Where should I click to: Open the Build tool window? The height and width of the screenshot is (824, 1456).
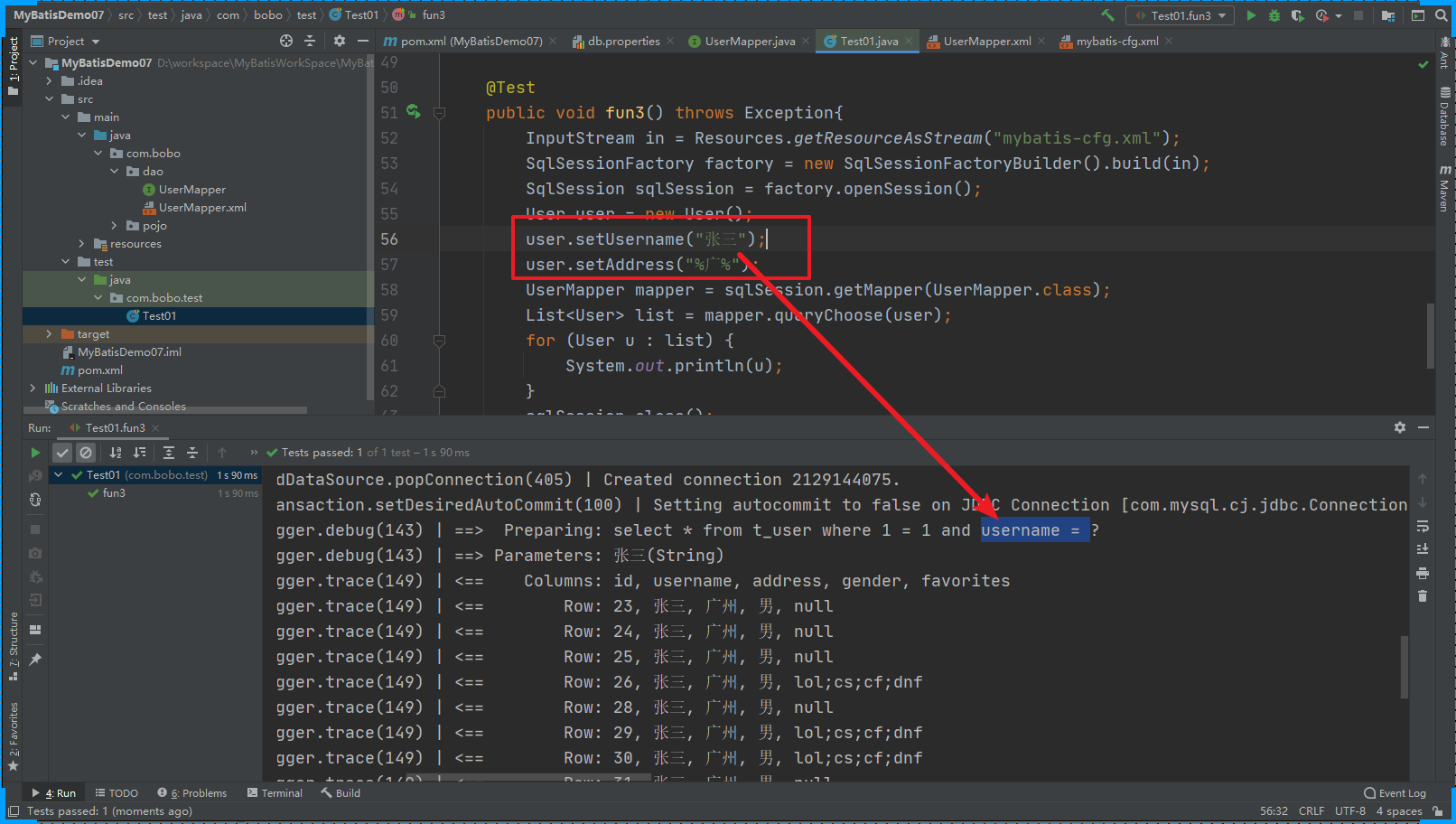point(341,793)
